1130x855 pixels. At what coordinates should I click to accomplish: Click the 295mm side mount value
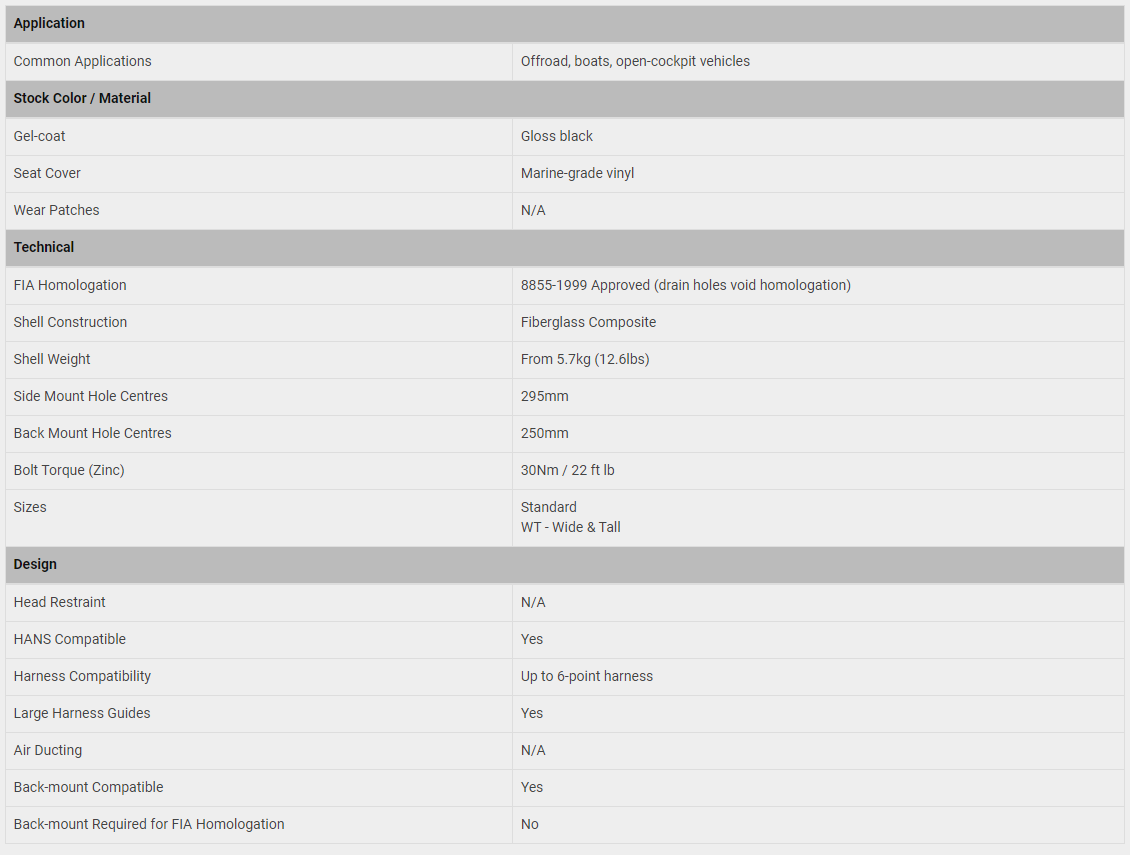[544, 397]
